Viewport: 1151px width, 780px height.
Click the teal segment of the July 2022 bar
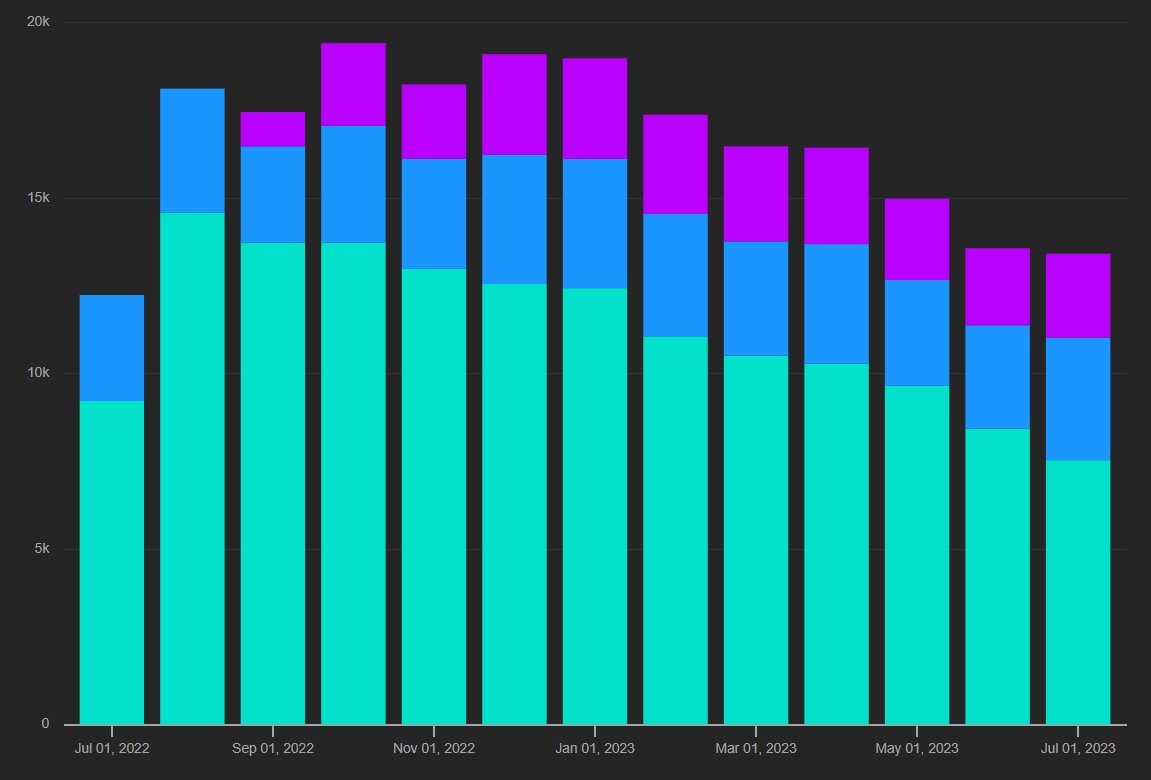click(x=111, y=562)
